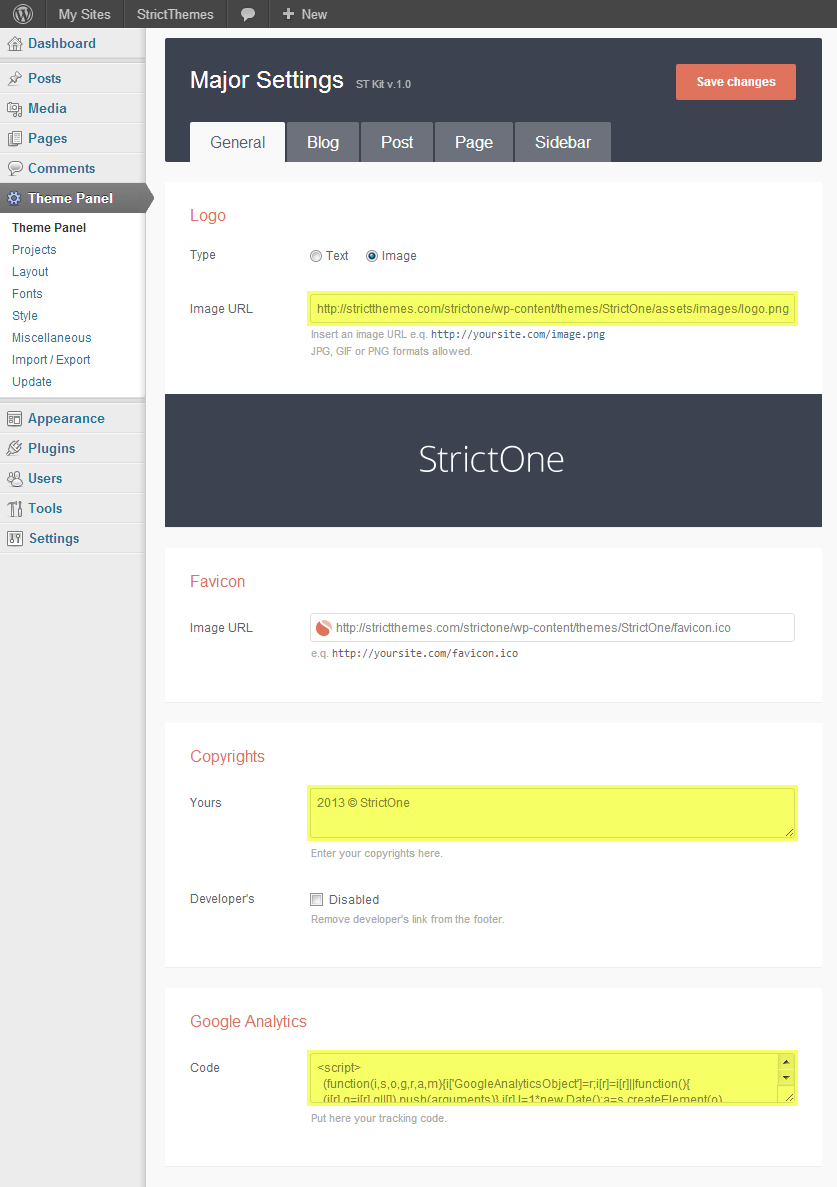Click the Dashboard home icon
Screen dimensions: 837x1187
(15, 44)
